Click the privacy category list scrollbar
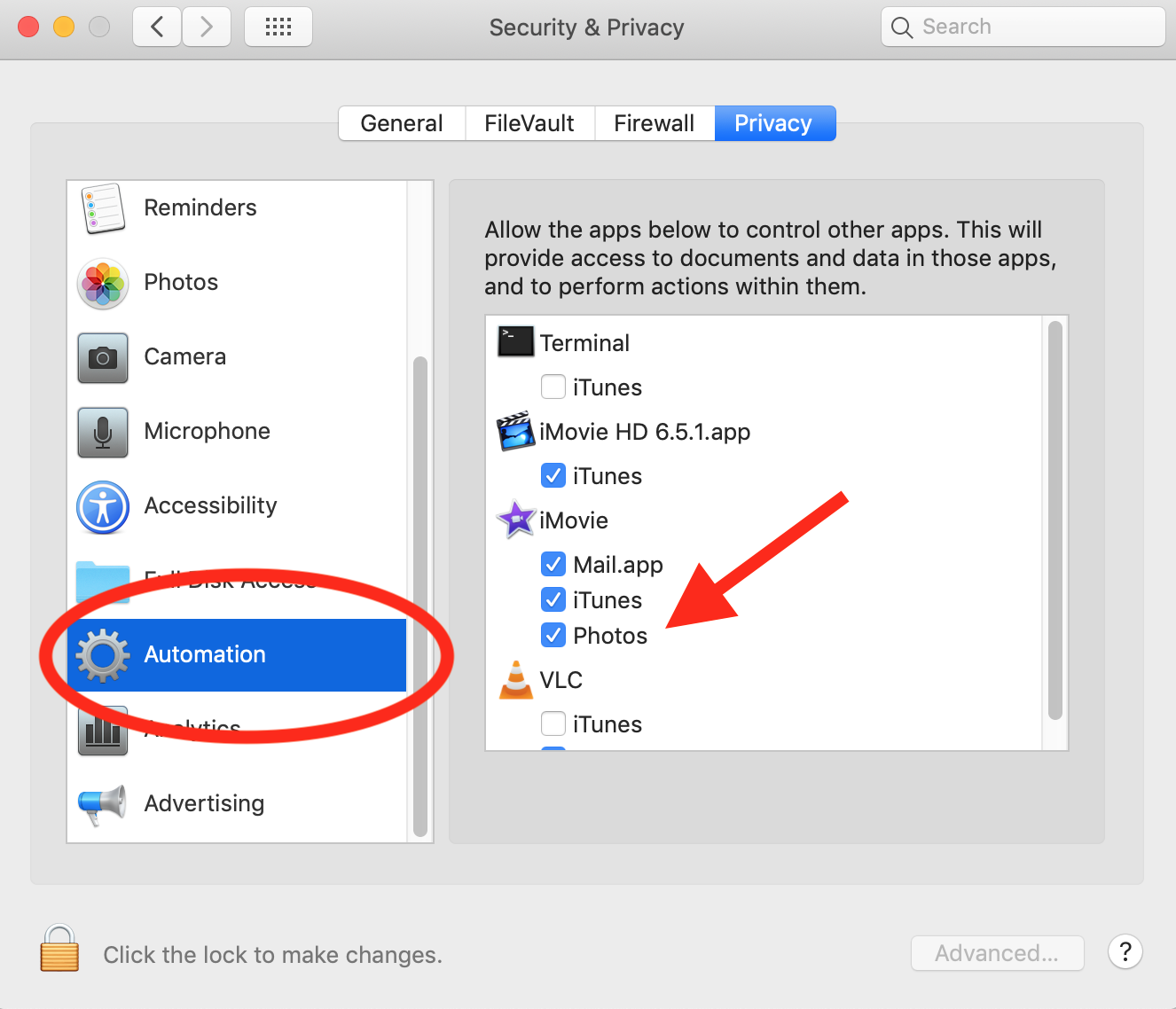This screenshot has width=1176, height=1009. (420, 597)
